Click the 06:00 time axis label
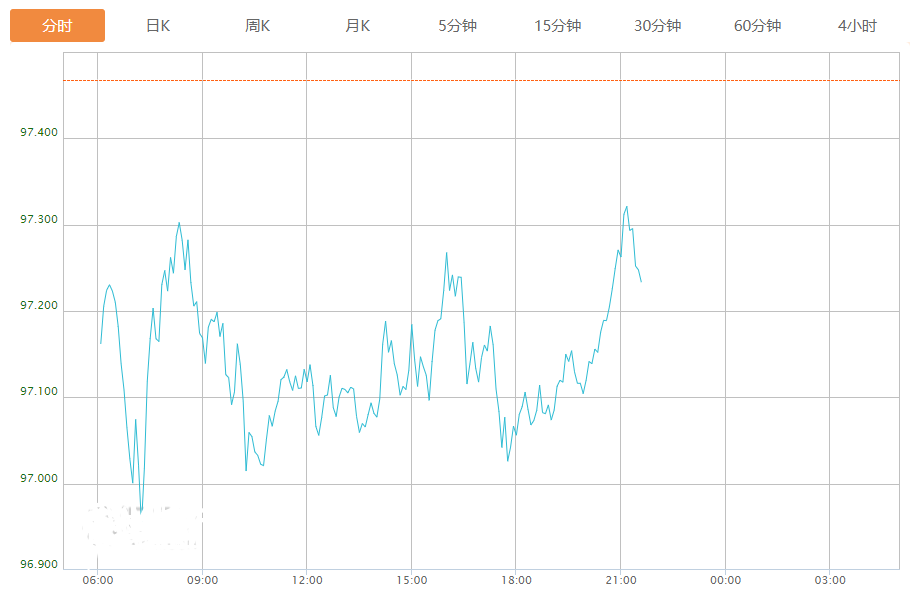 click(x=97, y=580)
